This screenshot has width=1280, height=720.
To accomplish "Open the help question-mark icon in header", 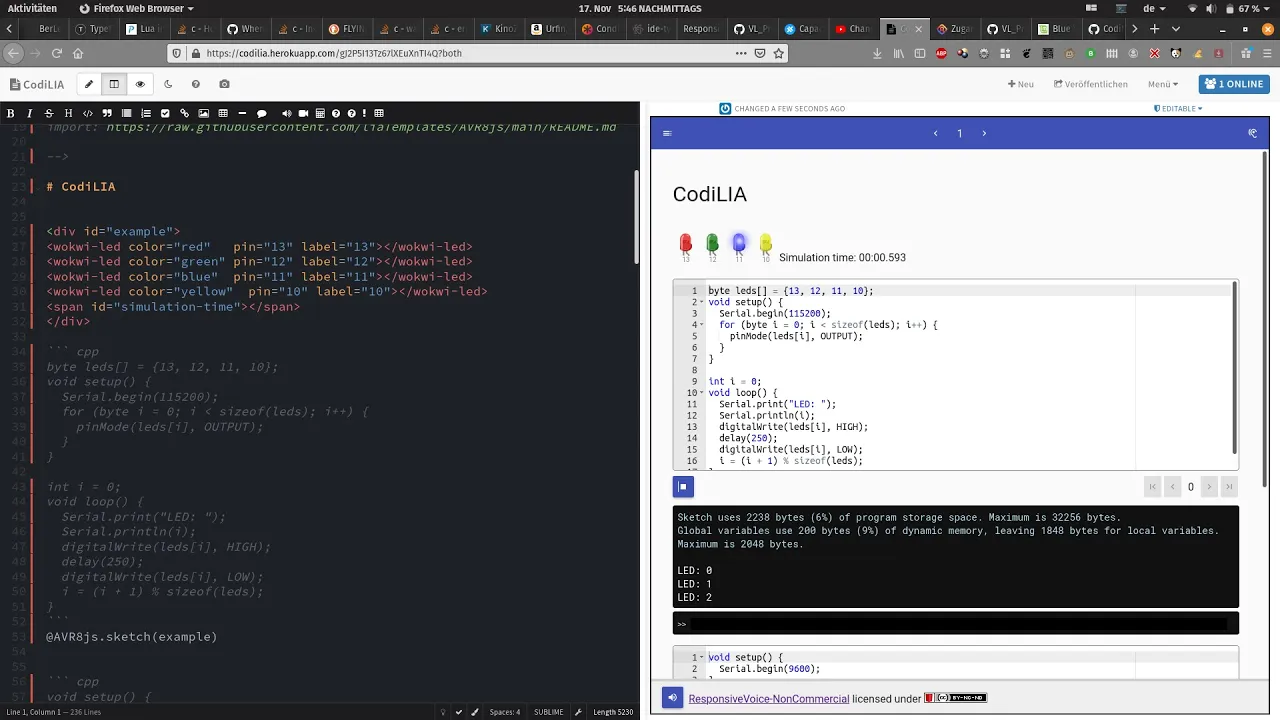I will click(196, 85).
